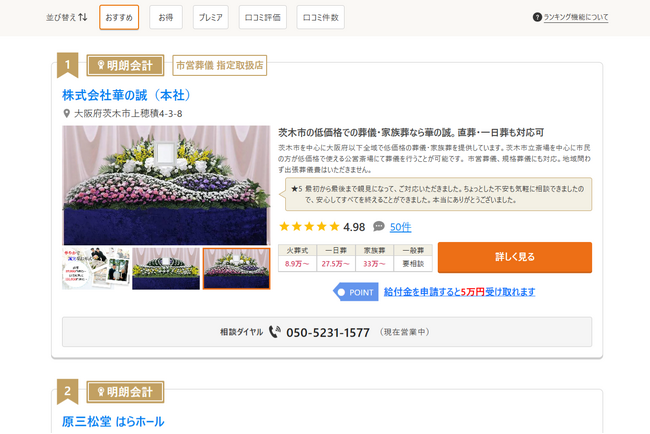Open the 詳しく見る details button
Viewport: 650px width, 434px height.
pos(515,257)
